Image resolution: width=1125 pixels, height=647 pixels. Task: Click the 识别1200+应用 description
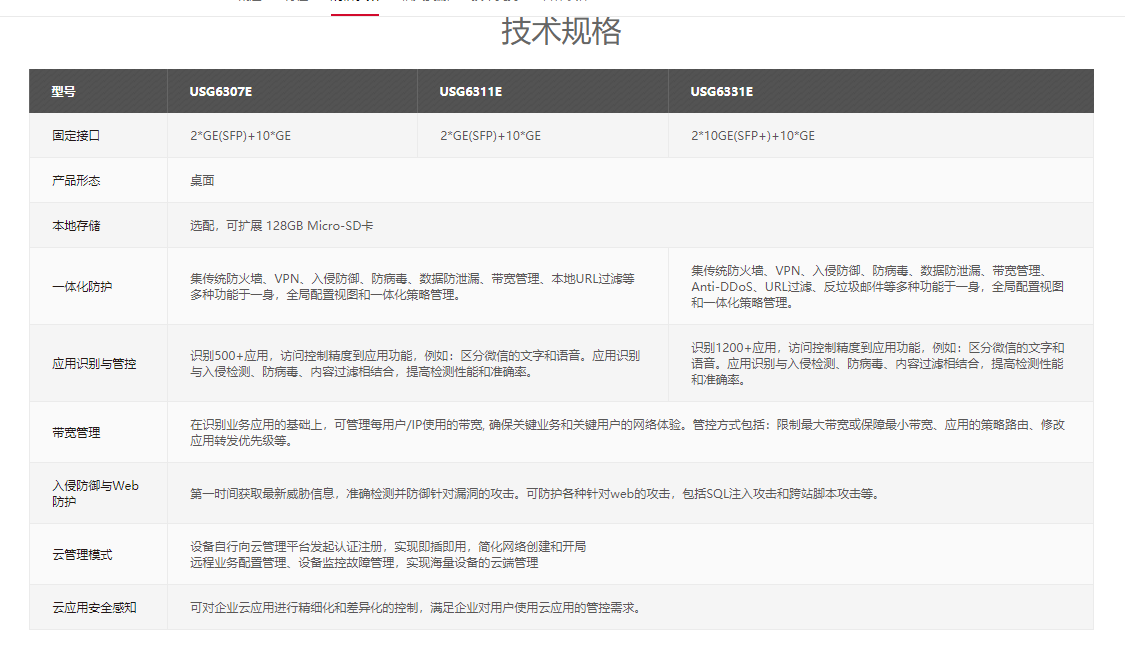877,364
